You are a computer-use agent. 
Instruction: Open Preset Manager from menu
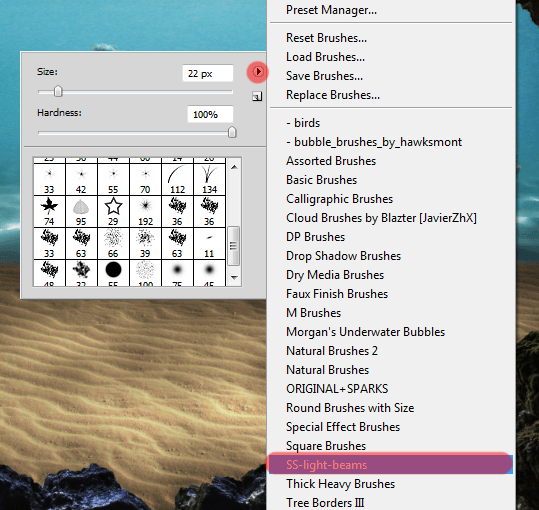pos(331,10)
